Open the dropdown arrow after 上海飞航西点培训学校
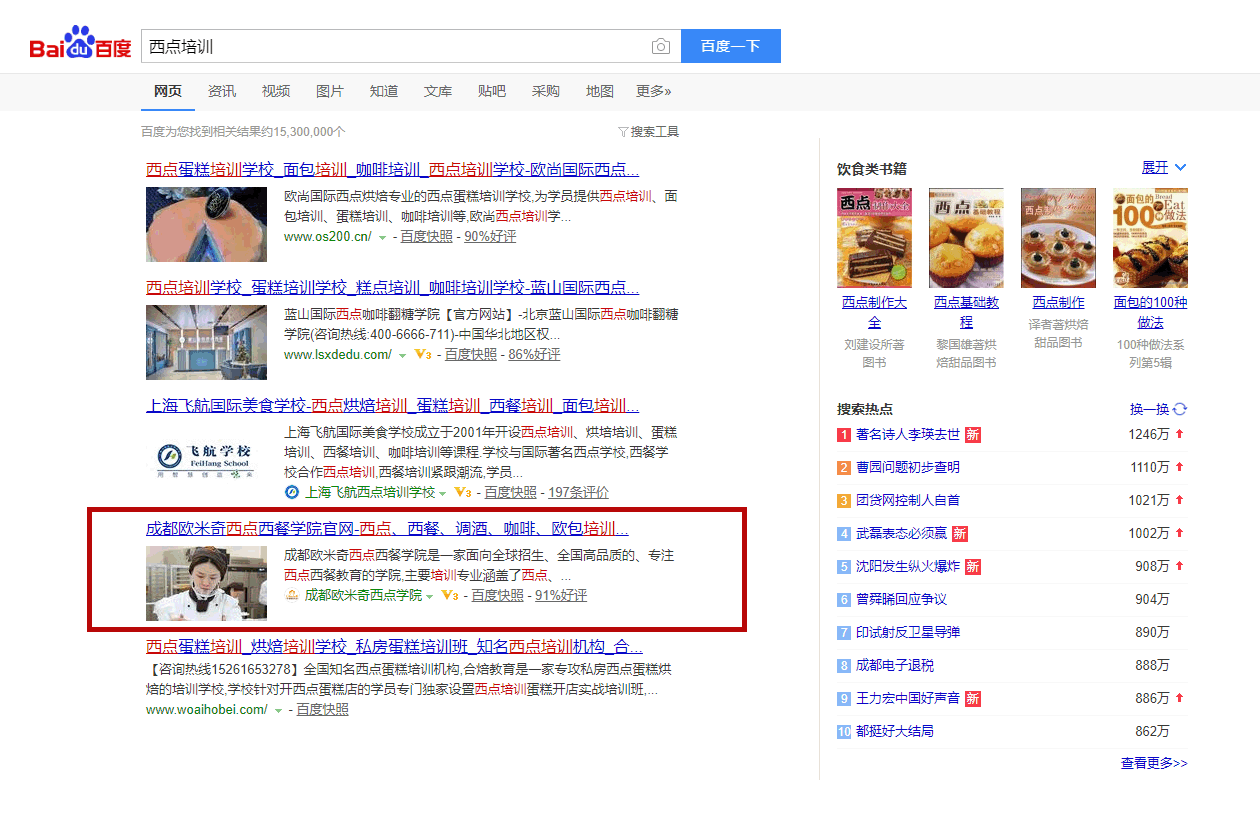This screenshot has height=823, width=1260. 442,493
